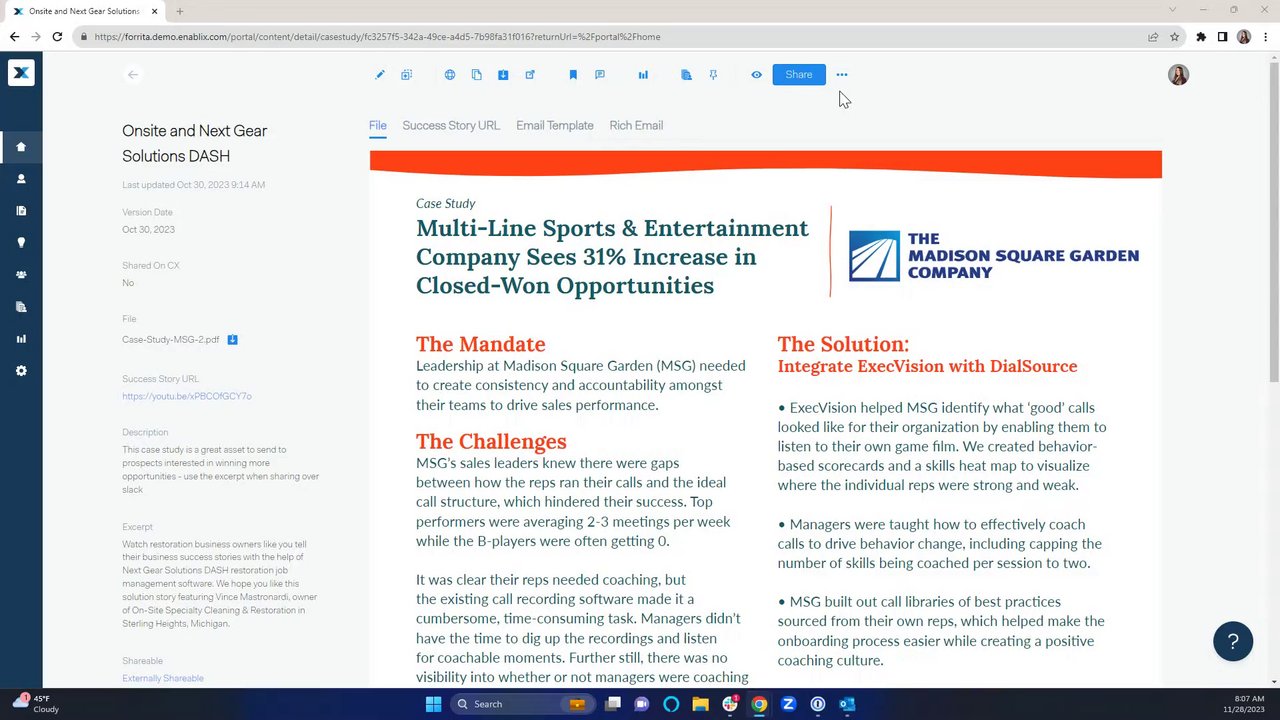Bookmark page with browser star icon
Viewport: 1280px width, 720px height.
[1174, 37]
